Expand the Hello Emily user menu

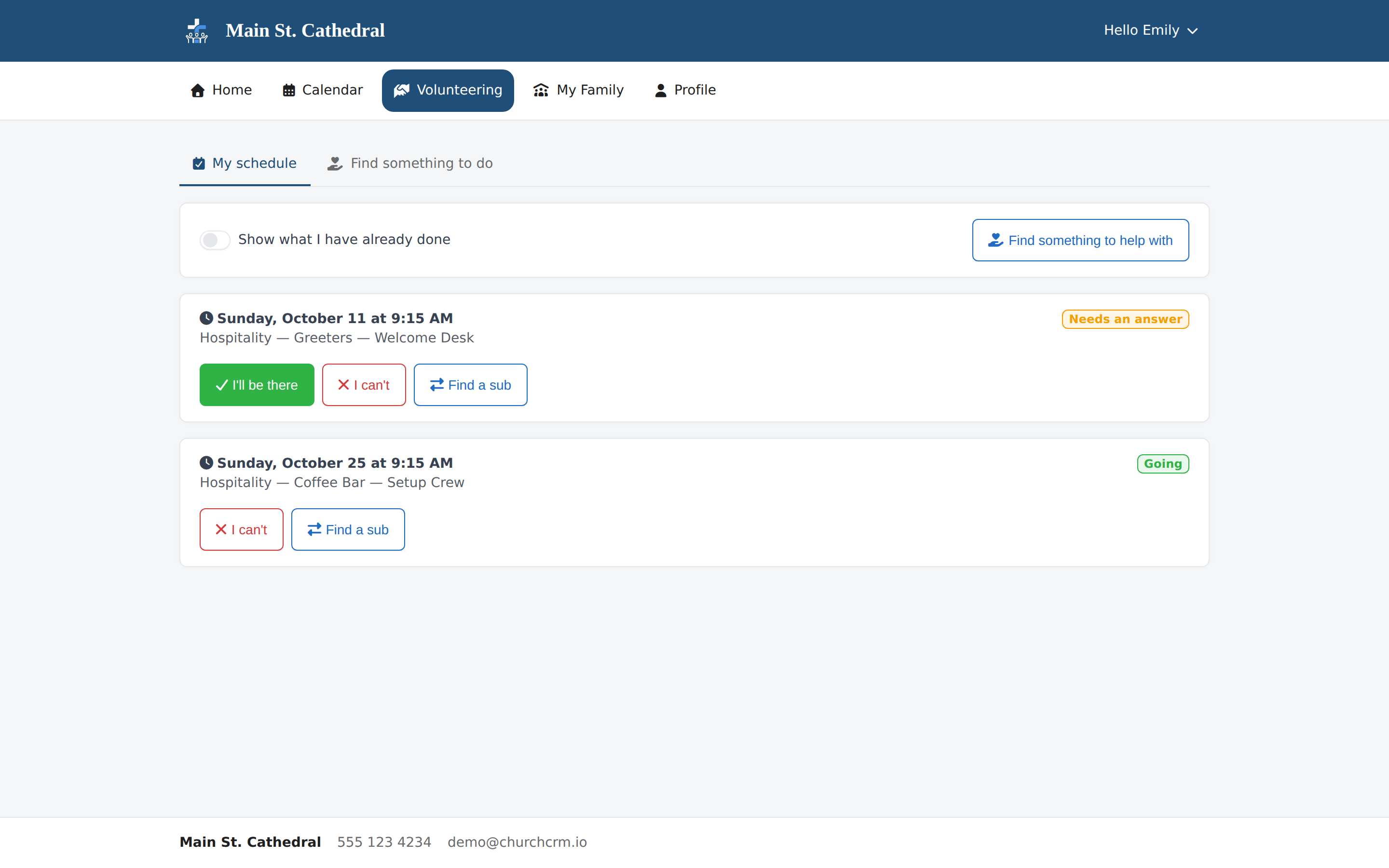click(1150, 30)
